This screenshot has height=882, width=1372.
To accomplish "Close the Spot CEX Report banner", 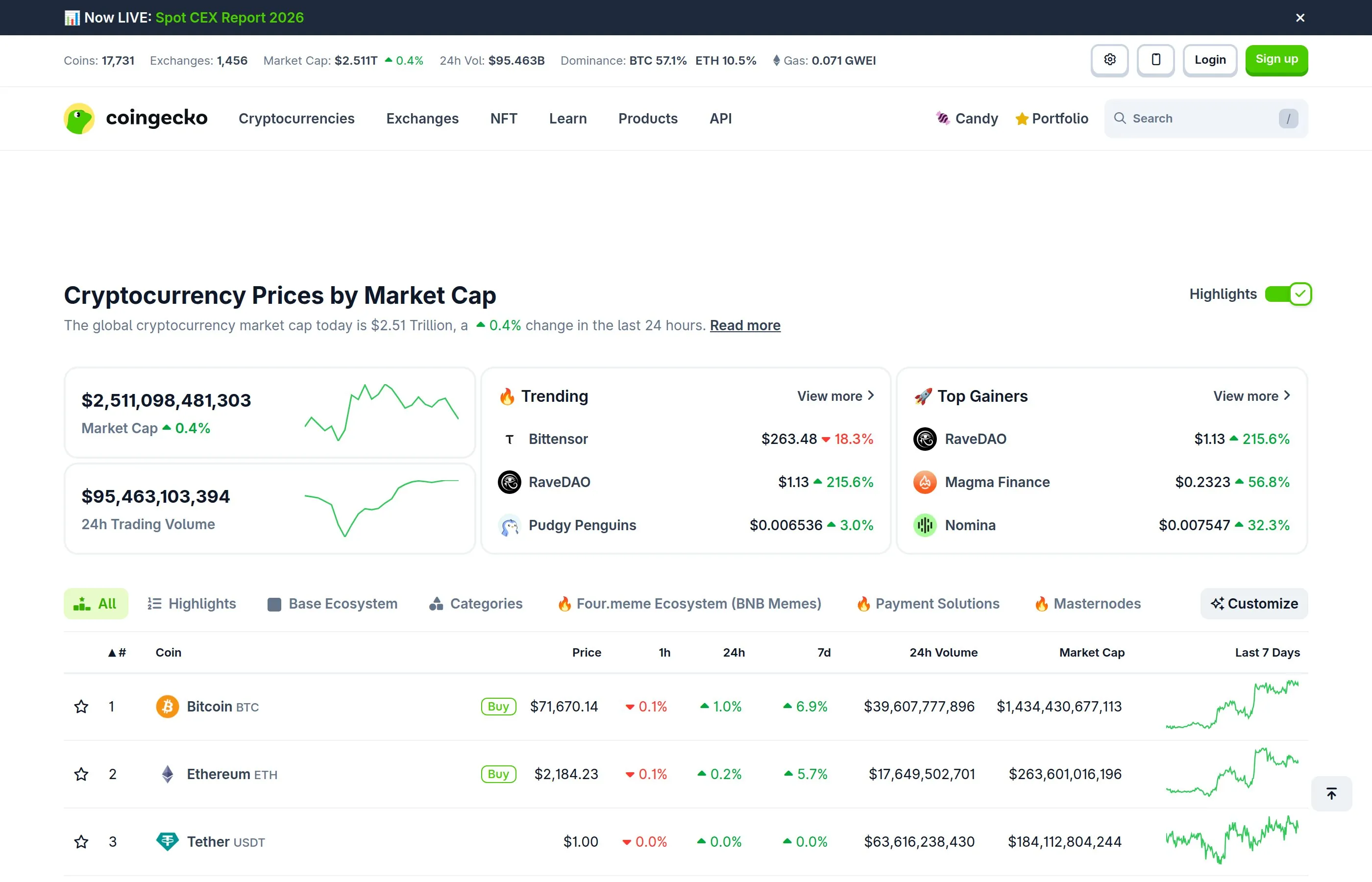I will coord(1300,18).
